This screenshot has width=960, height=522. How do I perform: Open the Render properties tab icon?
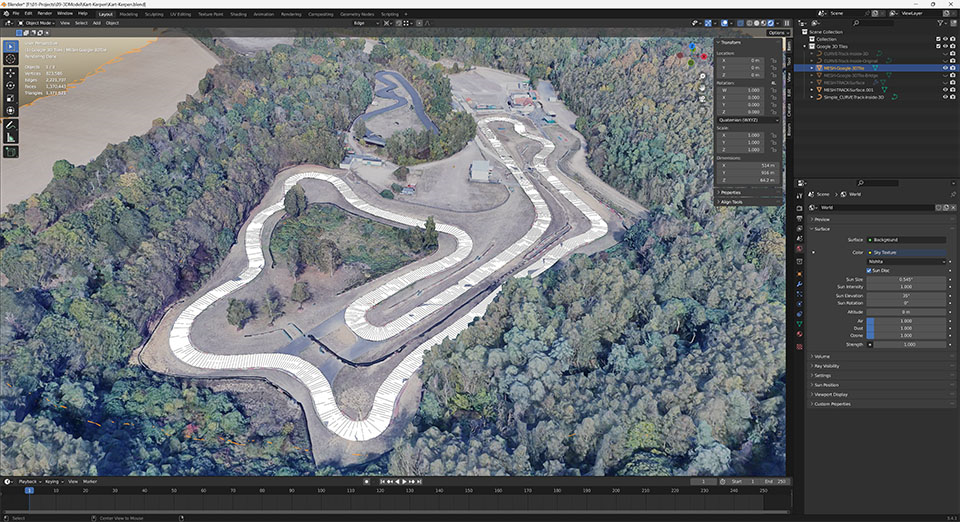click(799, 208)
